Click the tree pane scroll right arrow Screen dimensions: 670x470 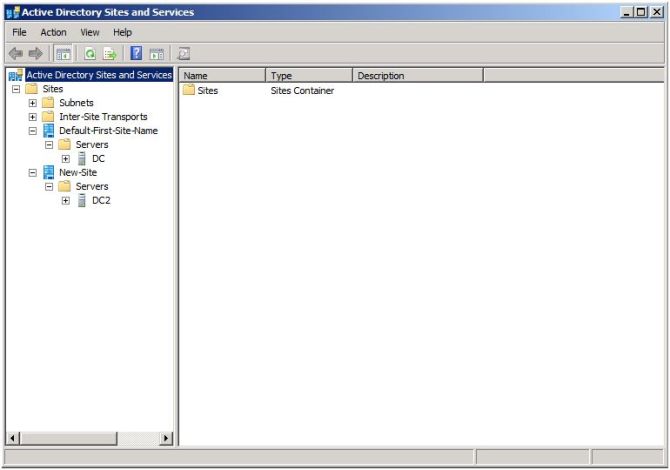[x=166, y=438]
